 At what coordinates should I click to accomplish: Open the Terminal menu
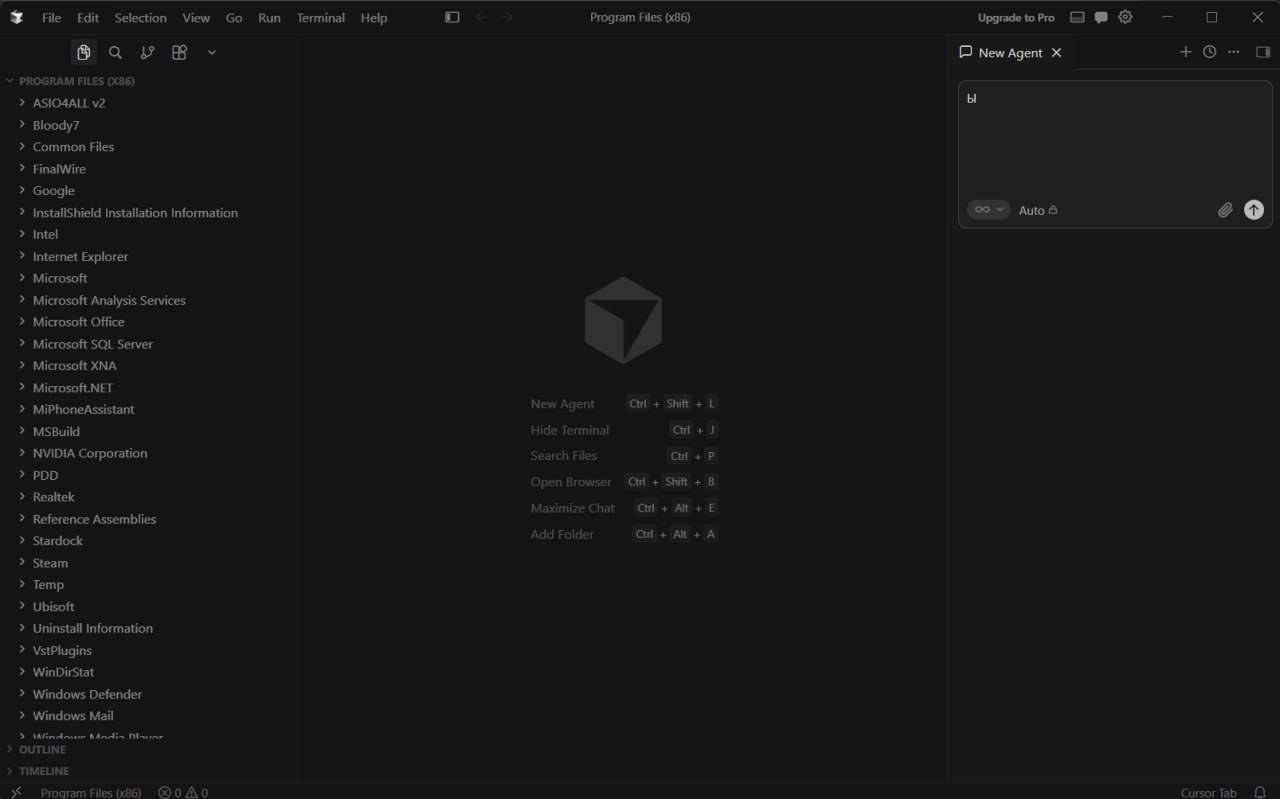coord(320,17)
